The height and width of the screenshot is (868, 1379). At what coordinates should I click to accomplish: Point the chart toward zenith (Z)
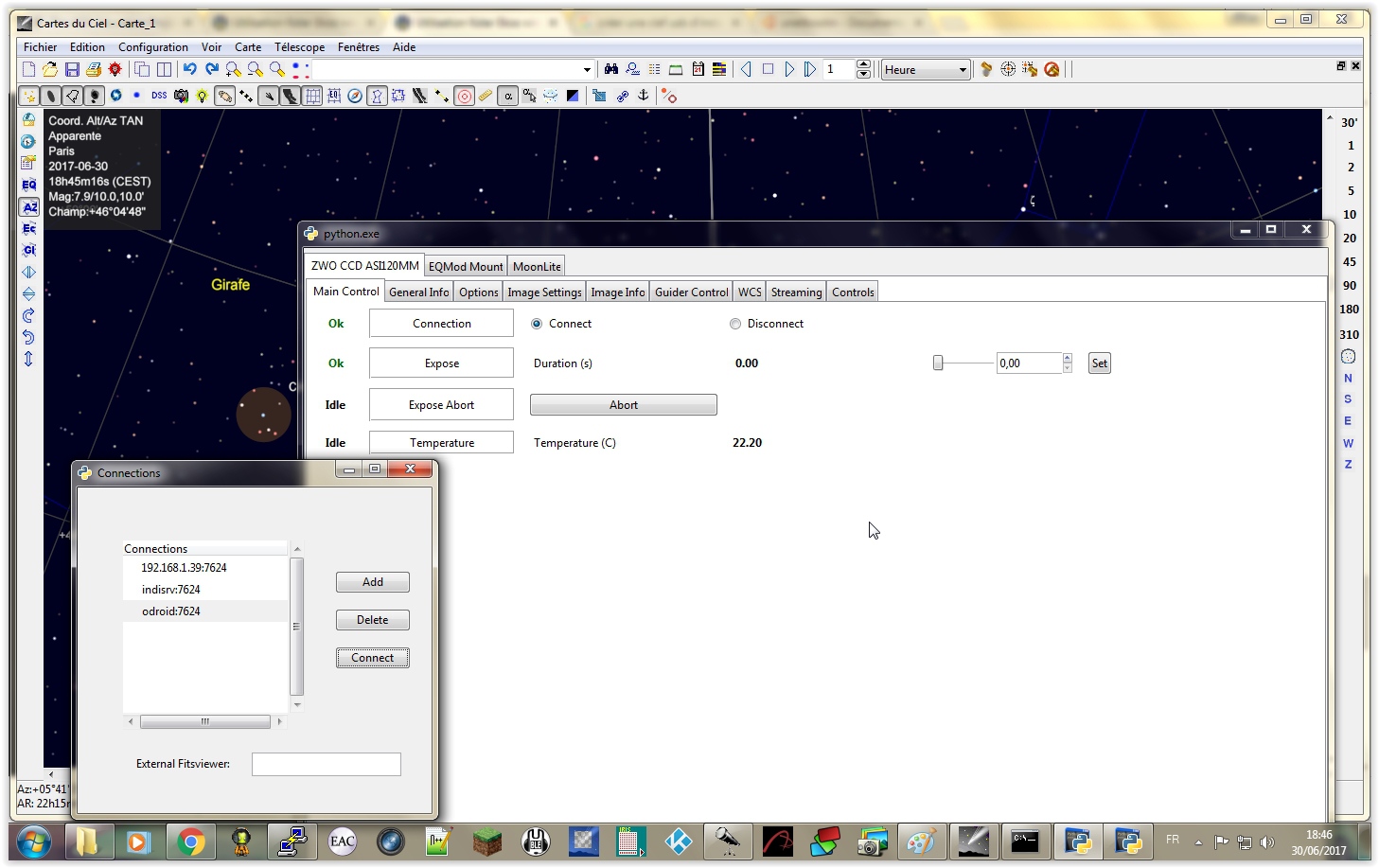tap(1348, 465)
